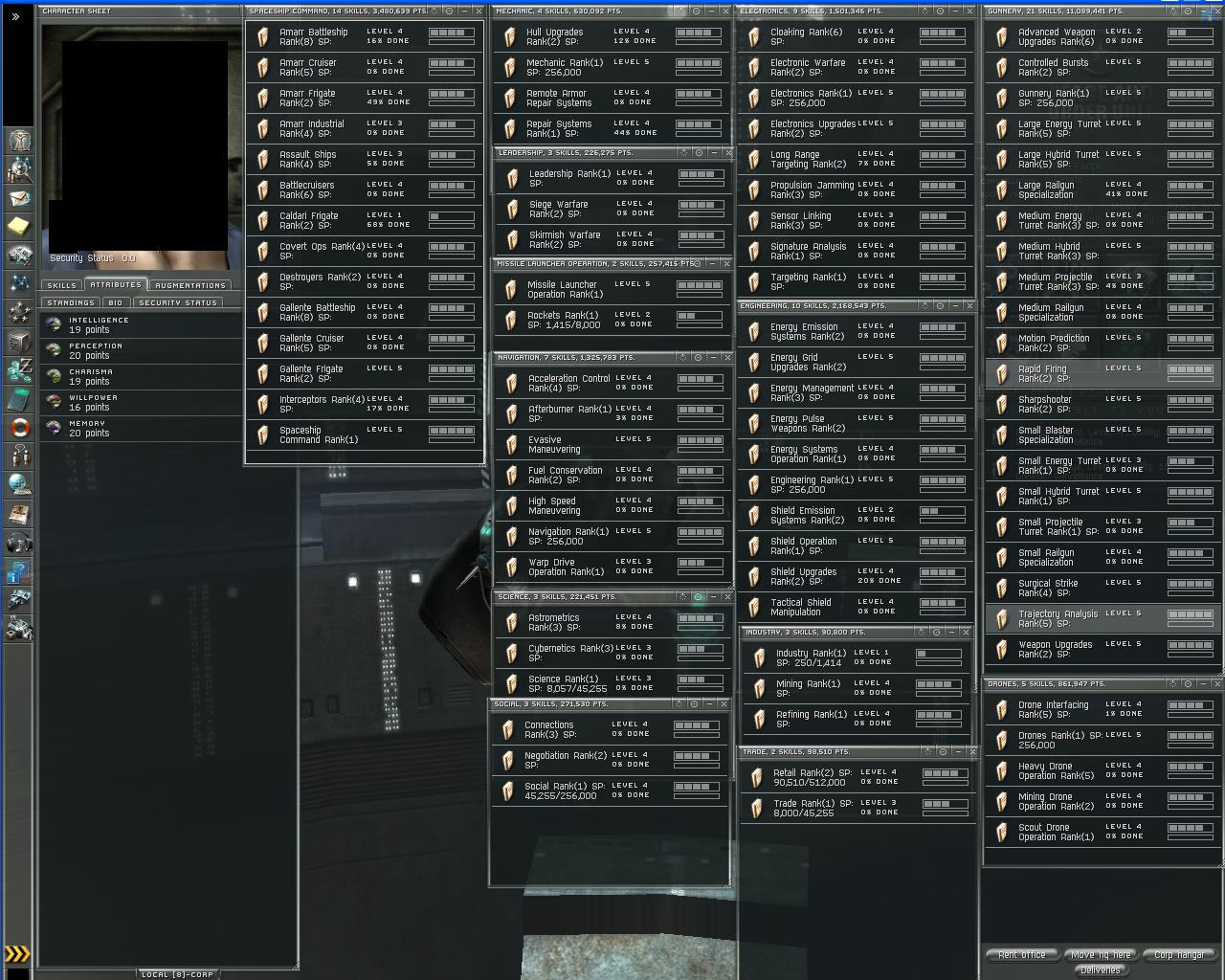Select the Trajectory Analysis skill text
This screenshot has height=980, width=1225.
tap(1058, 618)
